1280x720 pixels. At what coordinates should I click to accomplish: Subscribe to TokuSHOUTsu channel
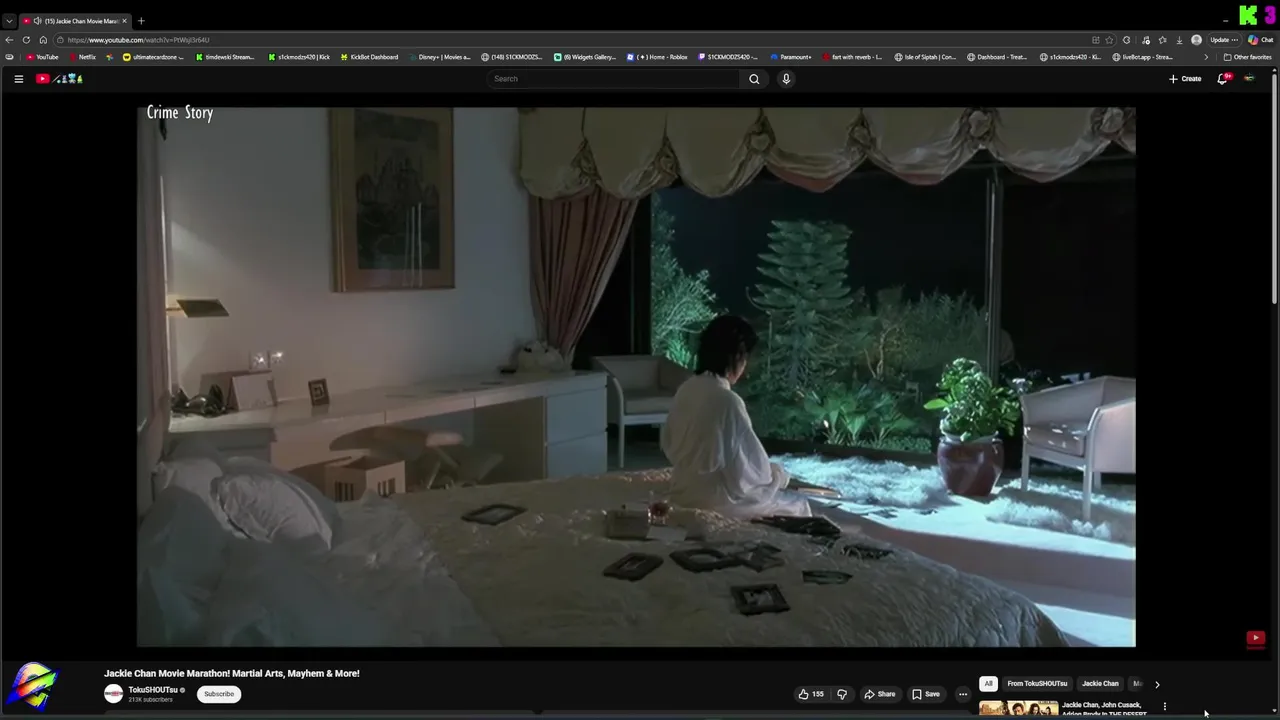219,694
